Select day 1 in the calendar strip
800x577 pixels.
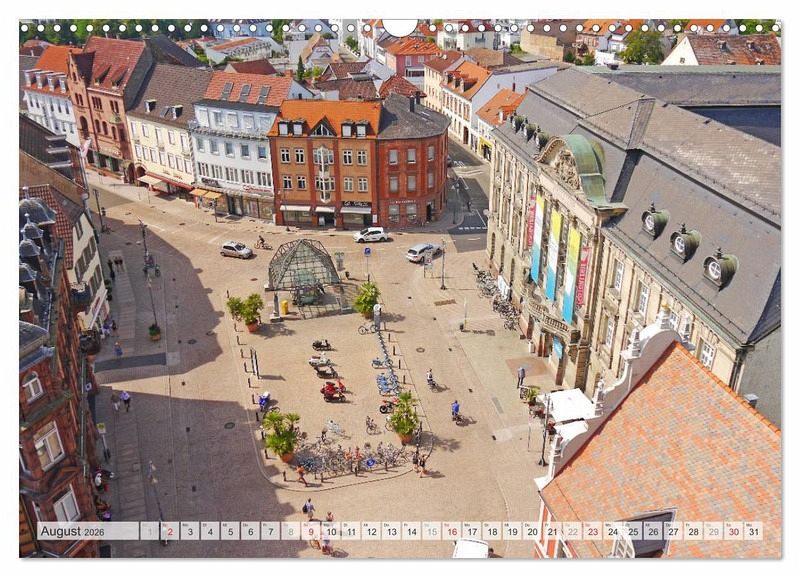tap(149, 531)
